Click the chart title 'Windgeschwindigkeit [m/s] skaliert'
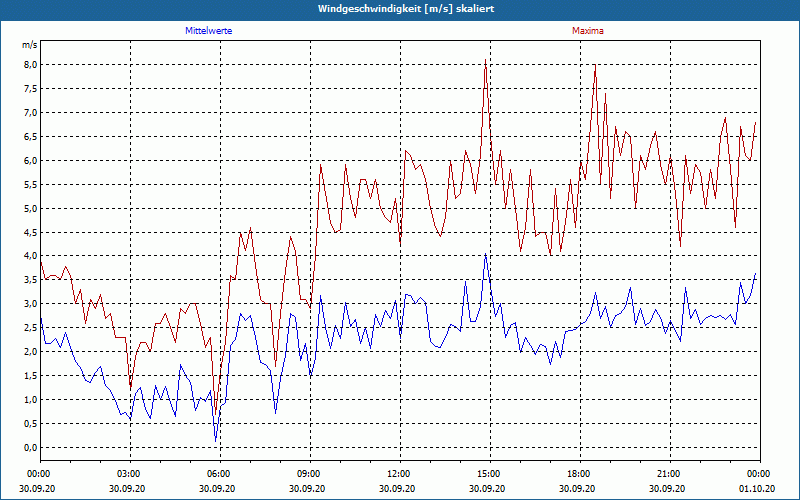The image size is (800, 500). tap(406, 9)
